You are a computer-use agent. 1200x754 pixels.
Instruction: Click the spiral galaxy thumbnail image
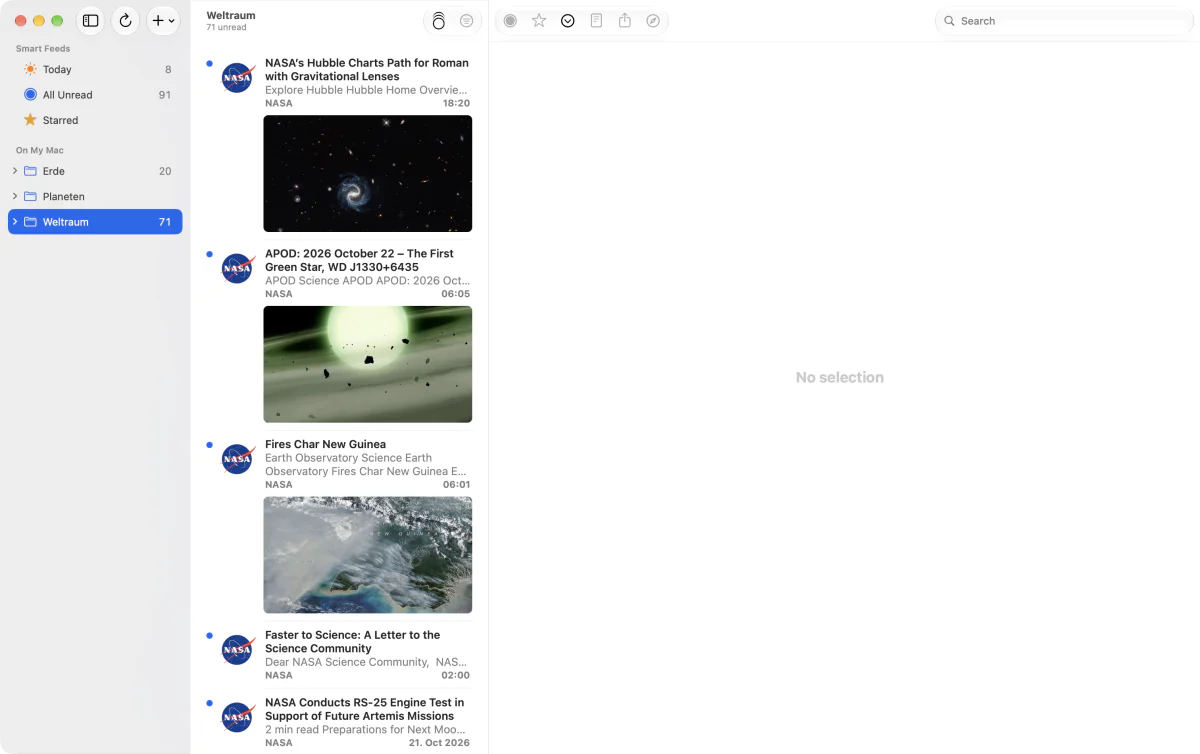368,174
